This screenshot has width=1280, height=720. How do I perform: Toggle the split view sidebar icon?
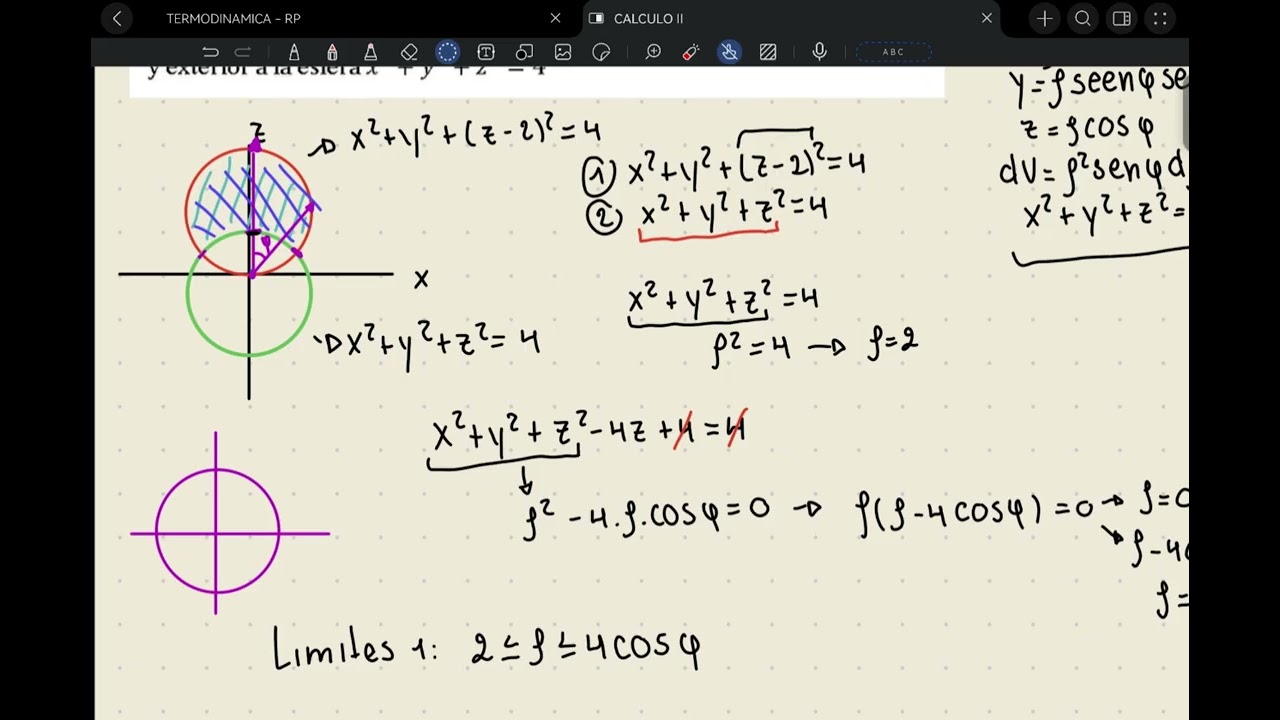[1122, 18]
